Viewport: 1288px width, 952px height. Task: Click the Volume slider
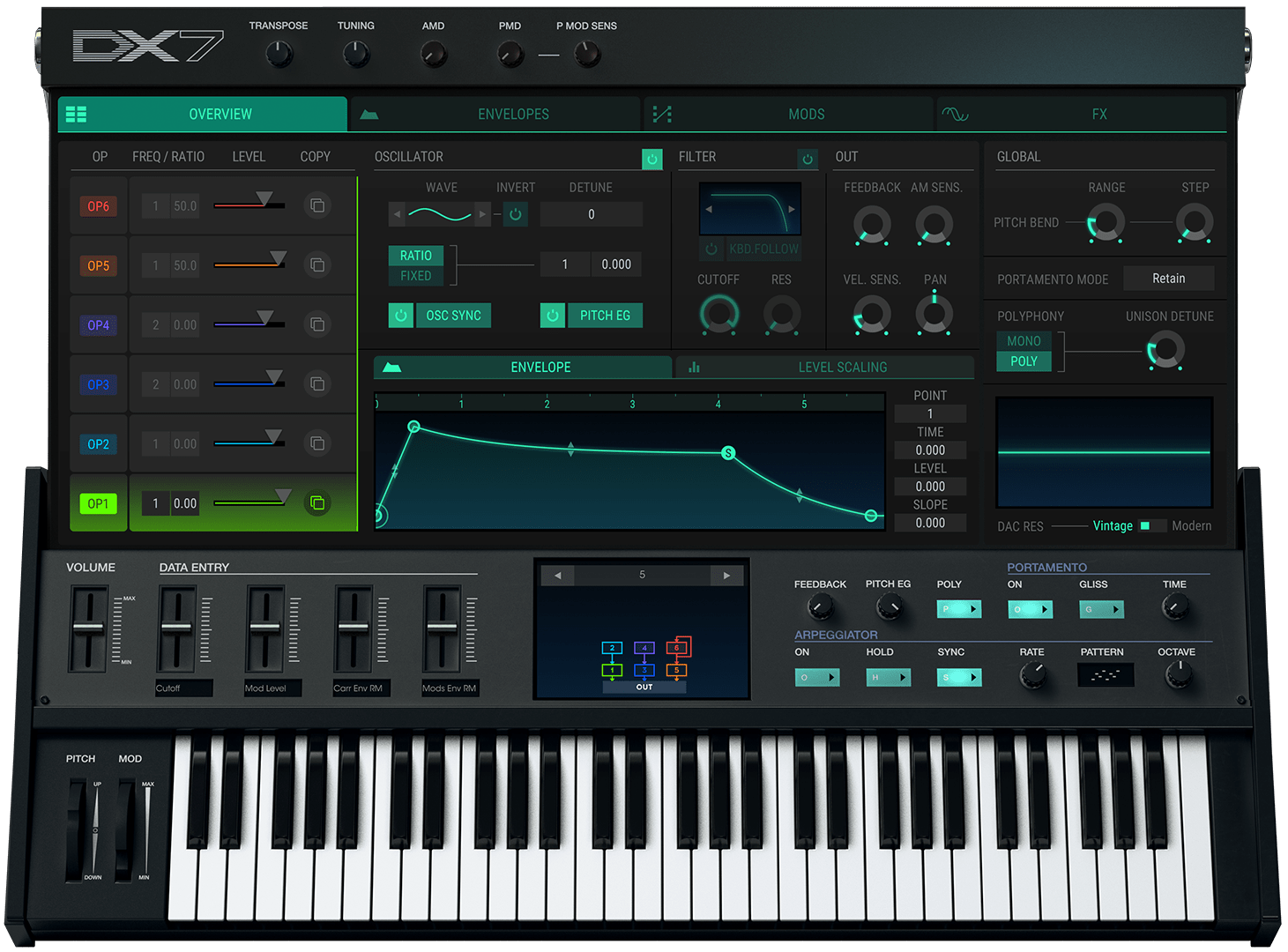coord(88,628)
